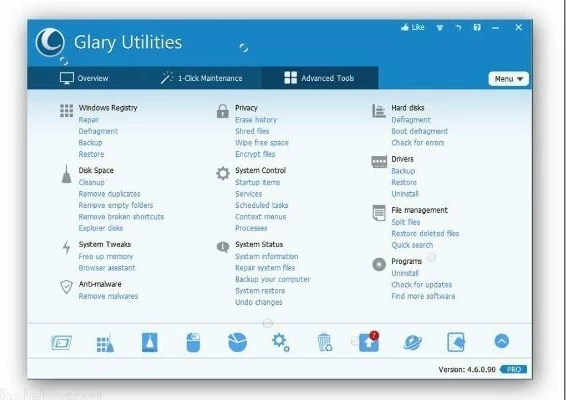566x400 pixels.
Task: Click Restore under Windows Registry
Action: pyautogui.click(x=91, y=154)
